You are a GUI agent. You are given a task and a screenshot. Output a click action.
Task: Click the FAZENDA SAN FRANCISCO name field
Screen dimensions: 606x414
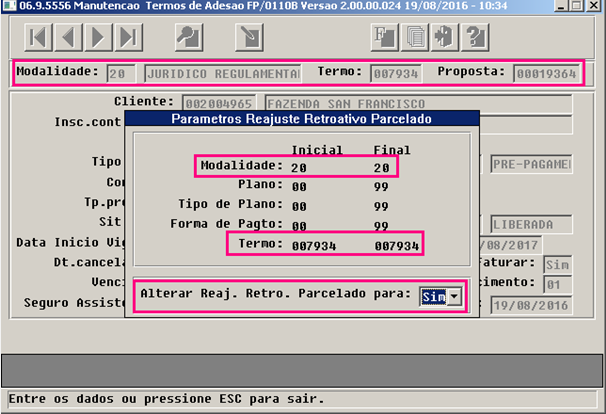(x=418, y=103)
